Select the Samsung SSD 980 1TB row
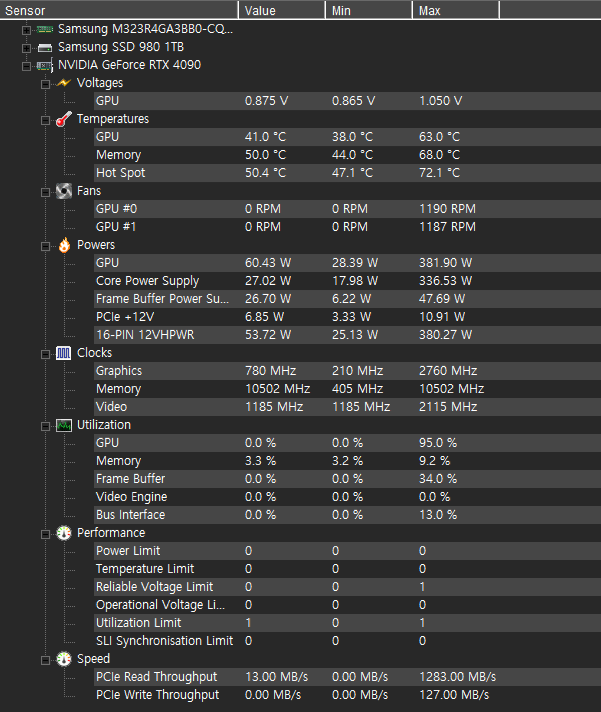601x712 pixels. (x=121, y=47)
